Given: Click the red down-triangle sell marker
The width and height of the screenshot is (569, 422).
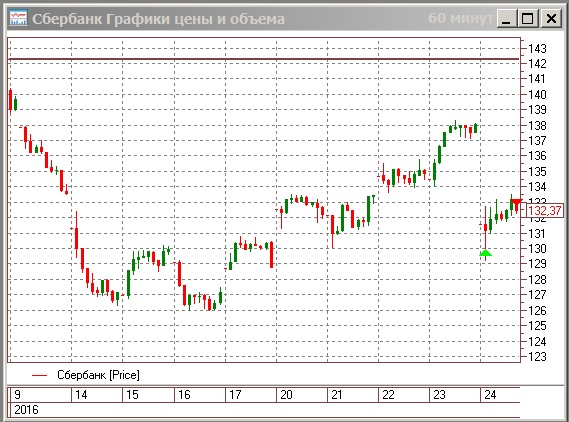Looking at the screenshot, I should pyautogui.click(x=516, y=203).
